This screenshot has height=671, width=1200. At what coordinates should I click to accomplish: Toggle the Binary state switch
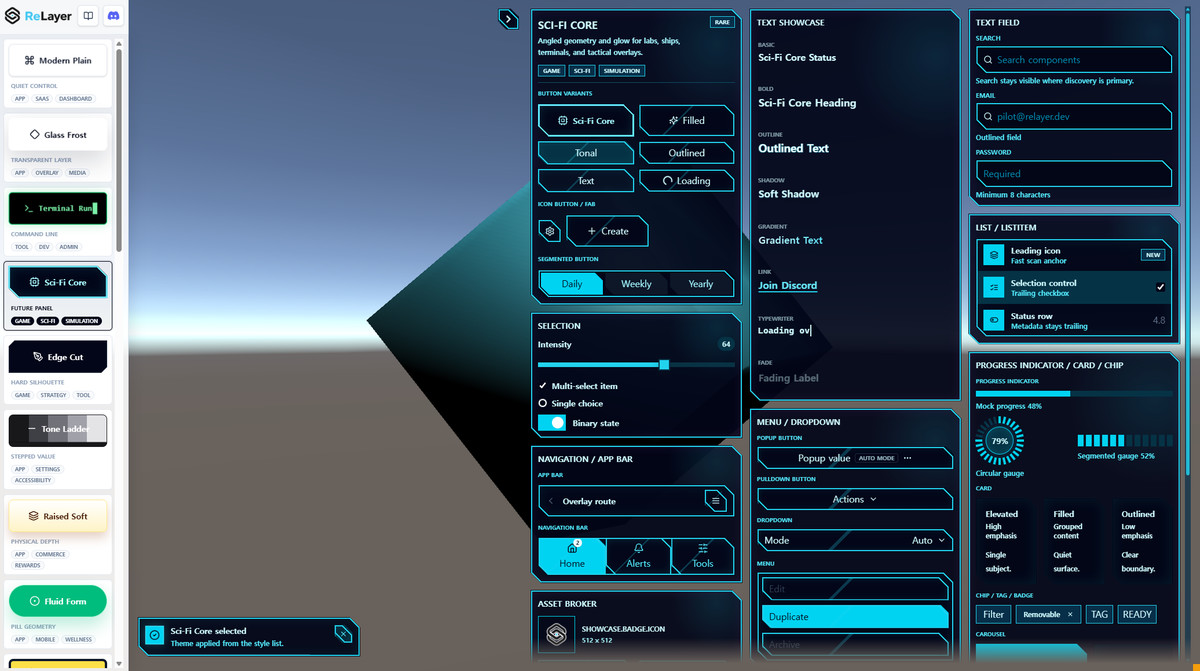click(552, 423)
